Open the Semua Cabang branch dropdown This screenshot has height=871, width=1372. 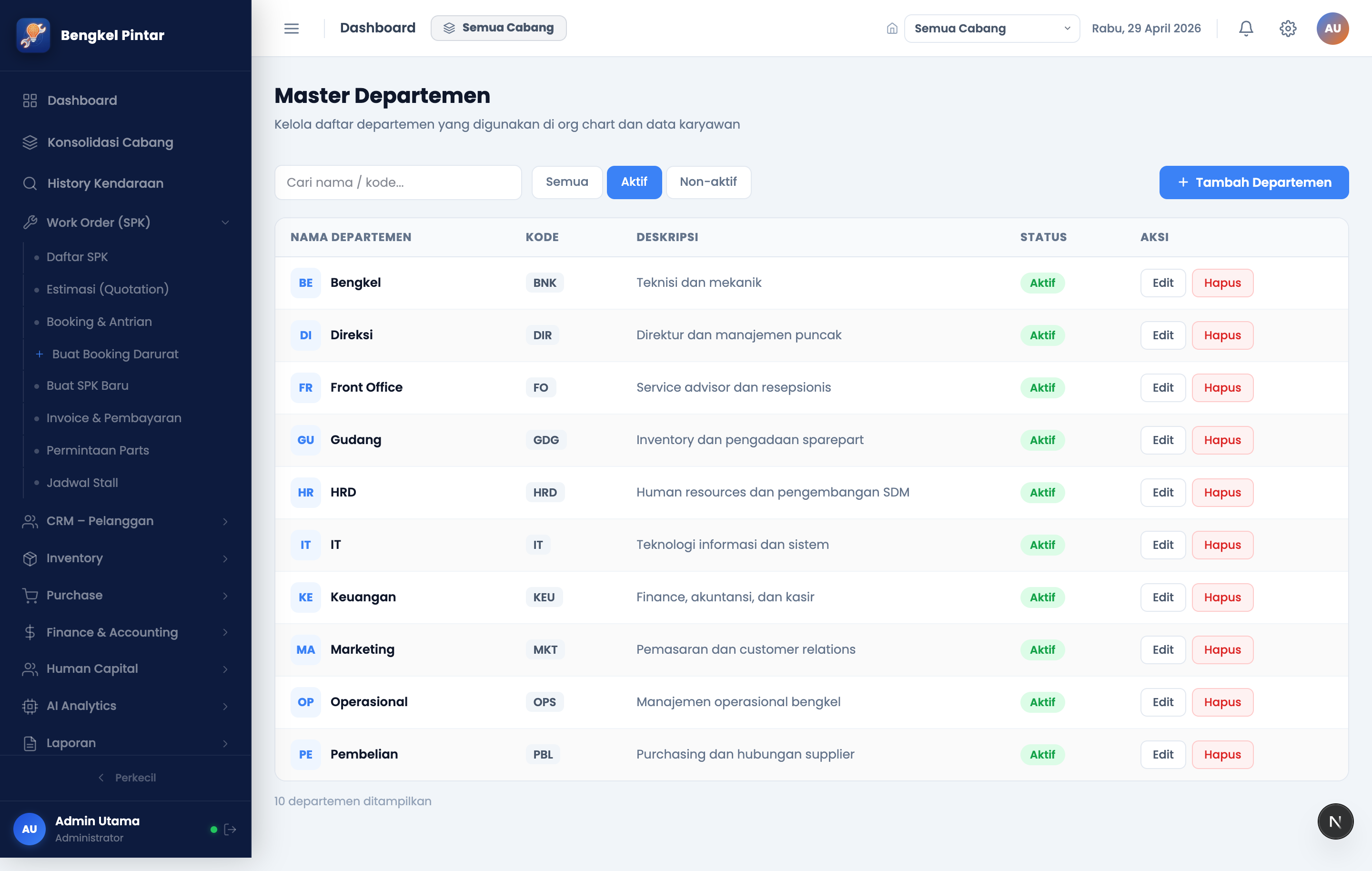tap(991, 29)
